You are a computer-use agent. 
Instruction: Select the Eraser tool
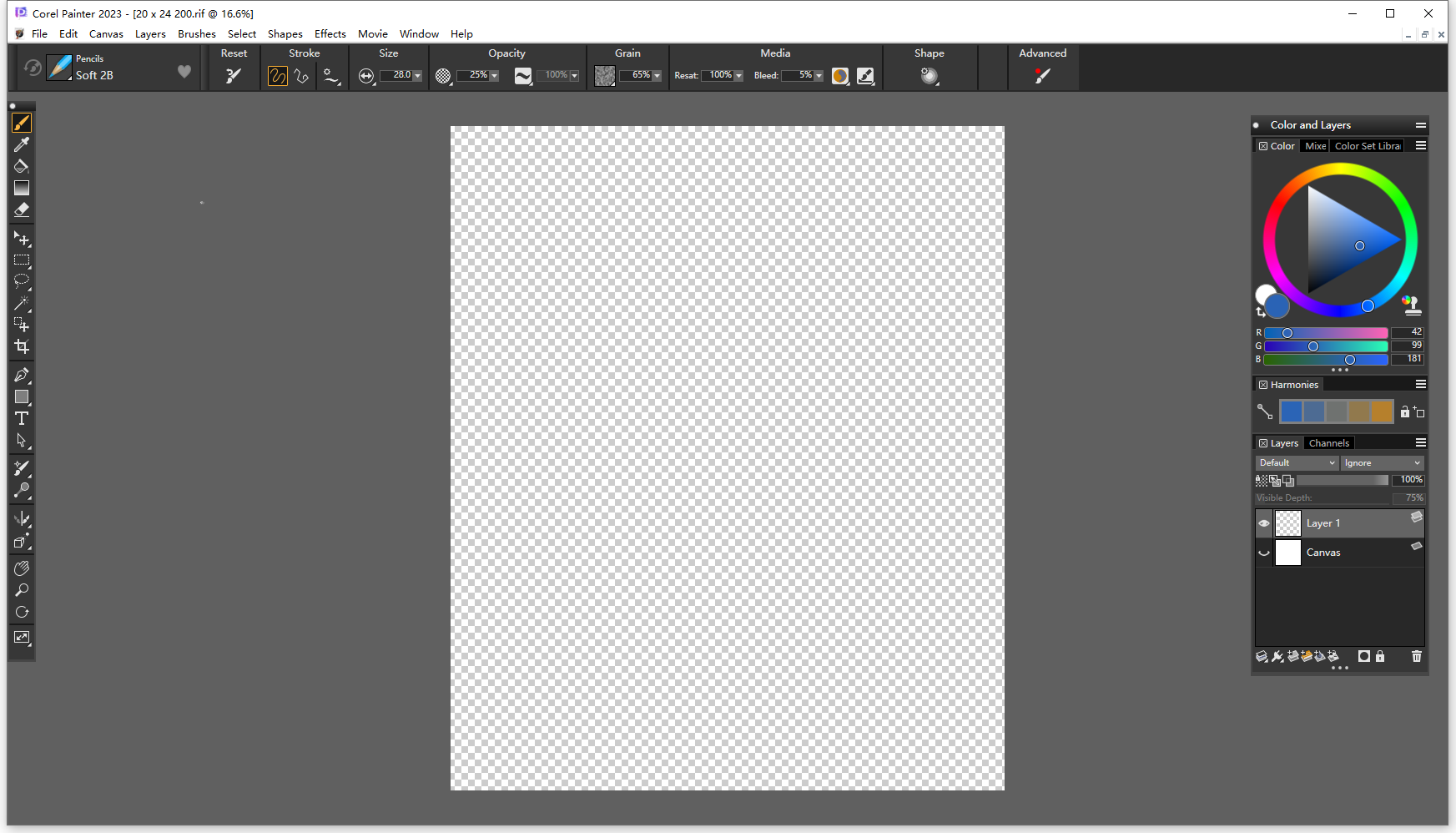(x=22, y=210)
